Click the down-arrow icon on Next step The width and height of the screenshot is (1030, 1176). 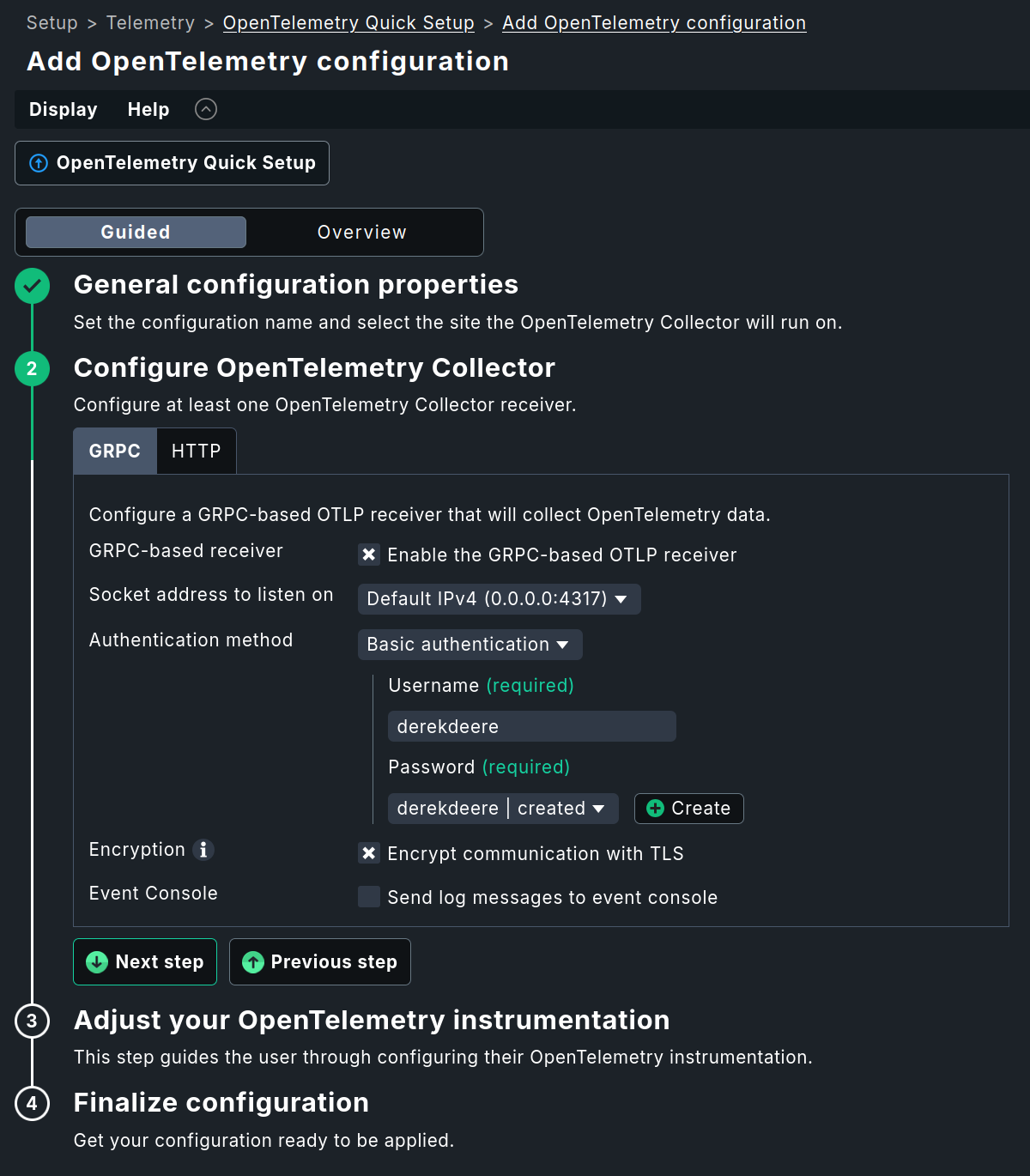(97, 962)
